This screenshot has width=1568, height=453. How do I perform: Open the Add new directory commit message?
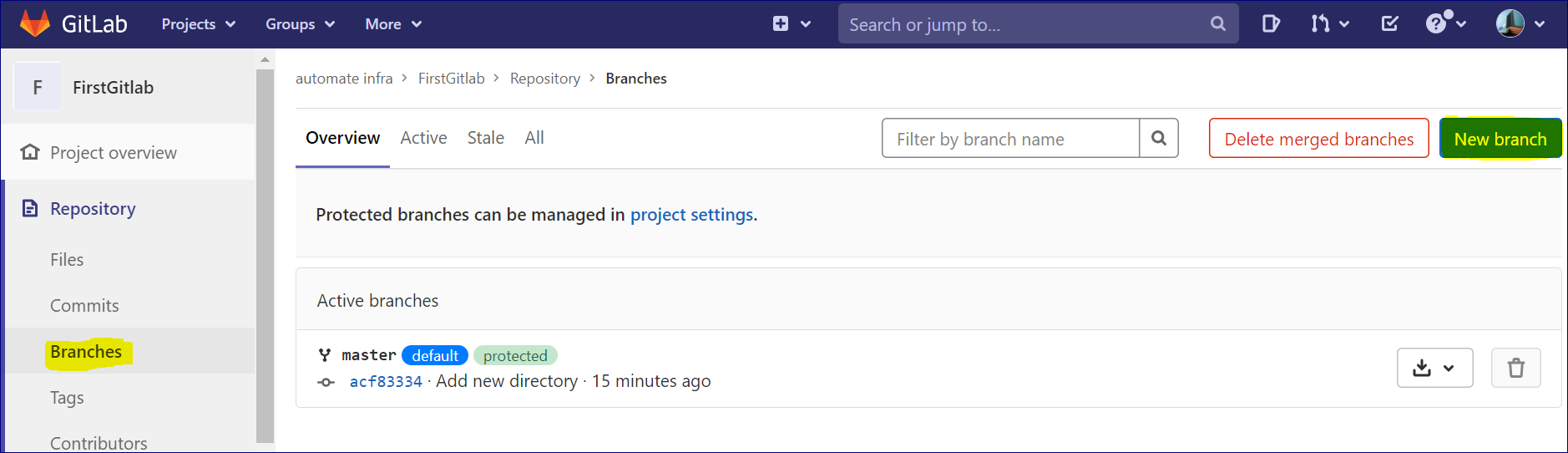pyautogui.click(x=507, y=381)
